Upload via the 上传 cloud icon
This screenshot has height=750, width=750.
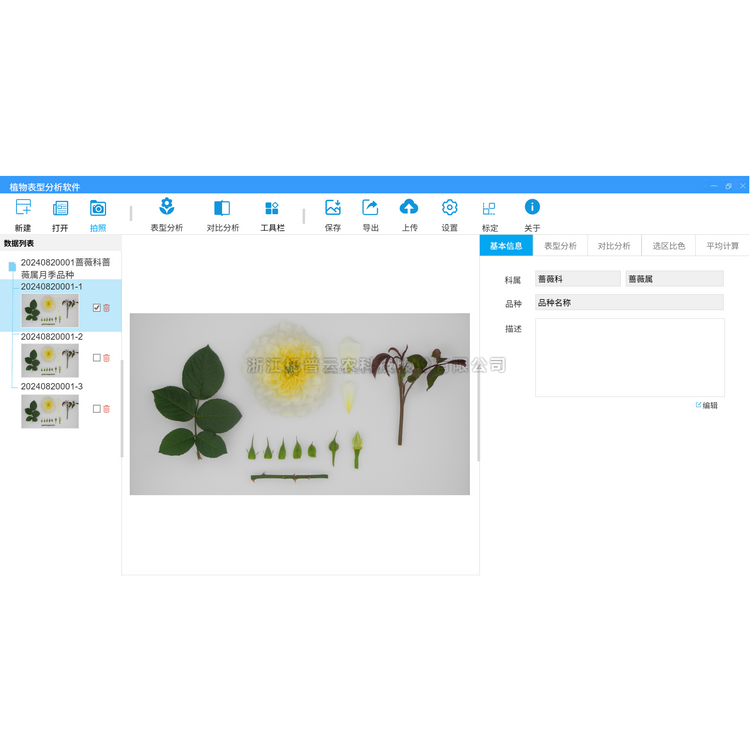point(409,208)
